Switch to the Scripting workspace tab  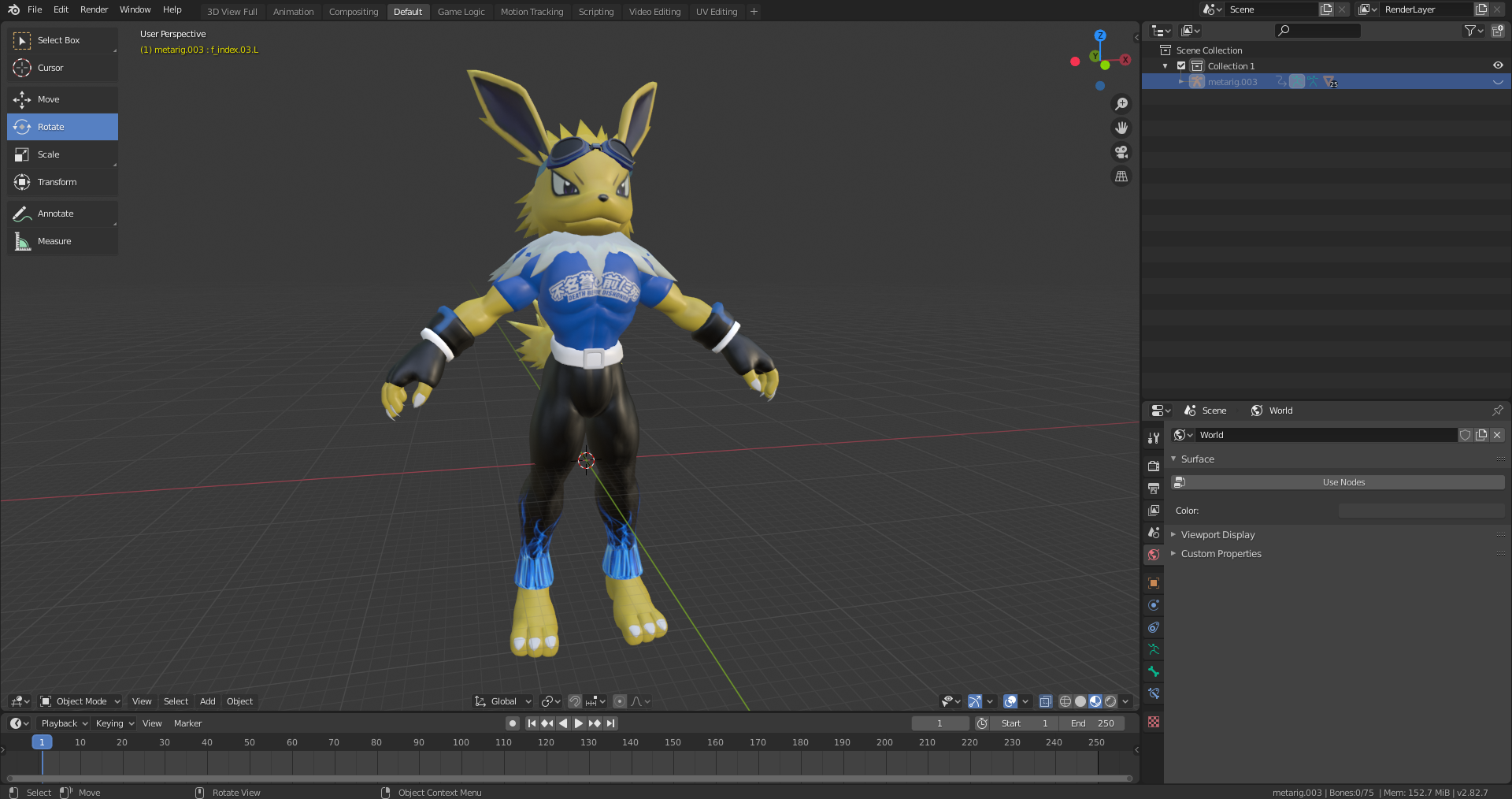point(595,12)
